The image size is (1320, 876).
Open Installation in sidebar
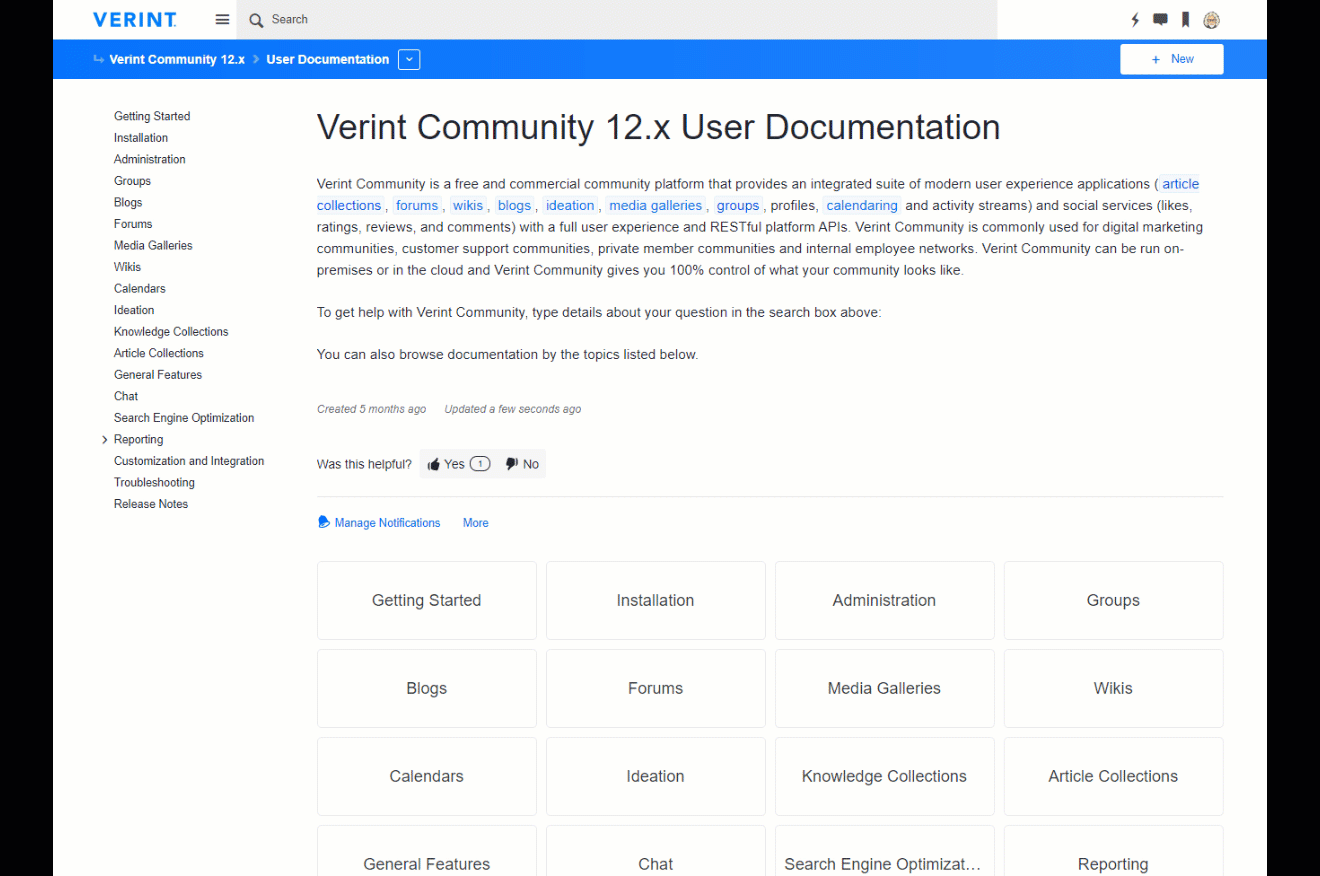point(141,138)
